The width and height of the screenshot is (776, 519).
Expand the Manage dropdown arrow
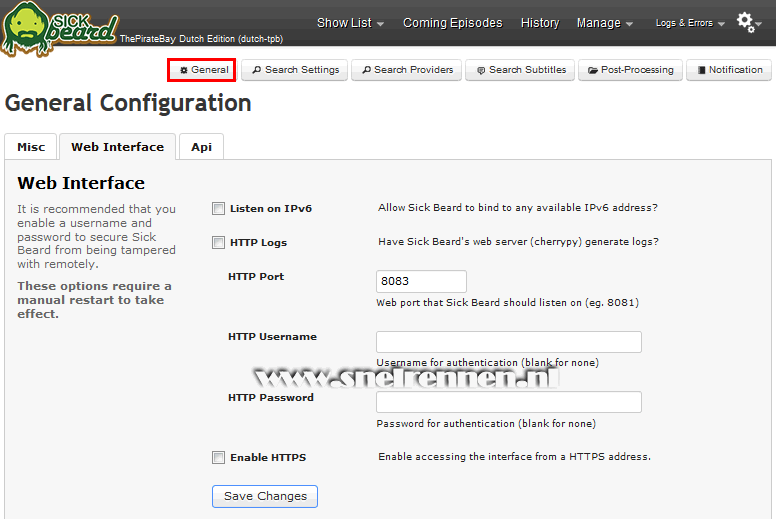[x=629, y=24]
